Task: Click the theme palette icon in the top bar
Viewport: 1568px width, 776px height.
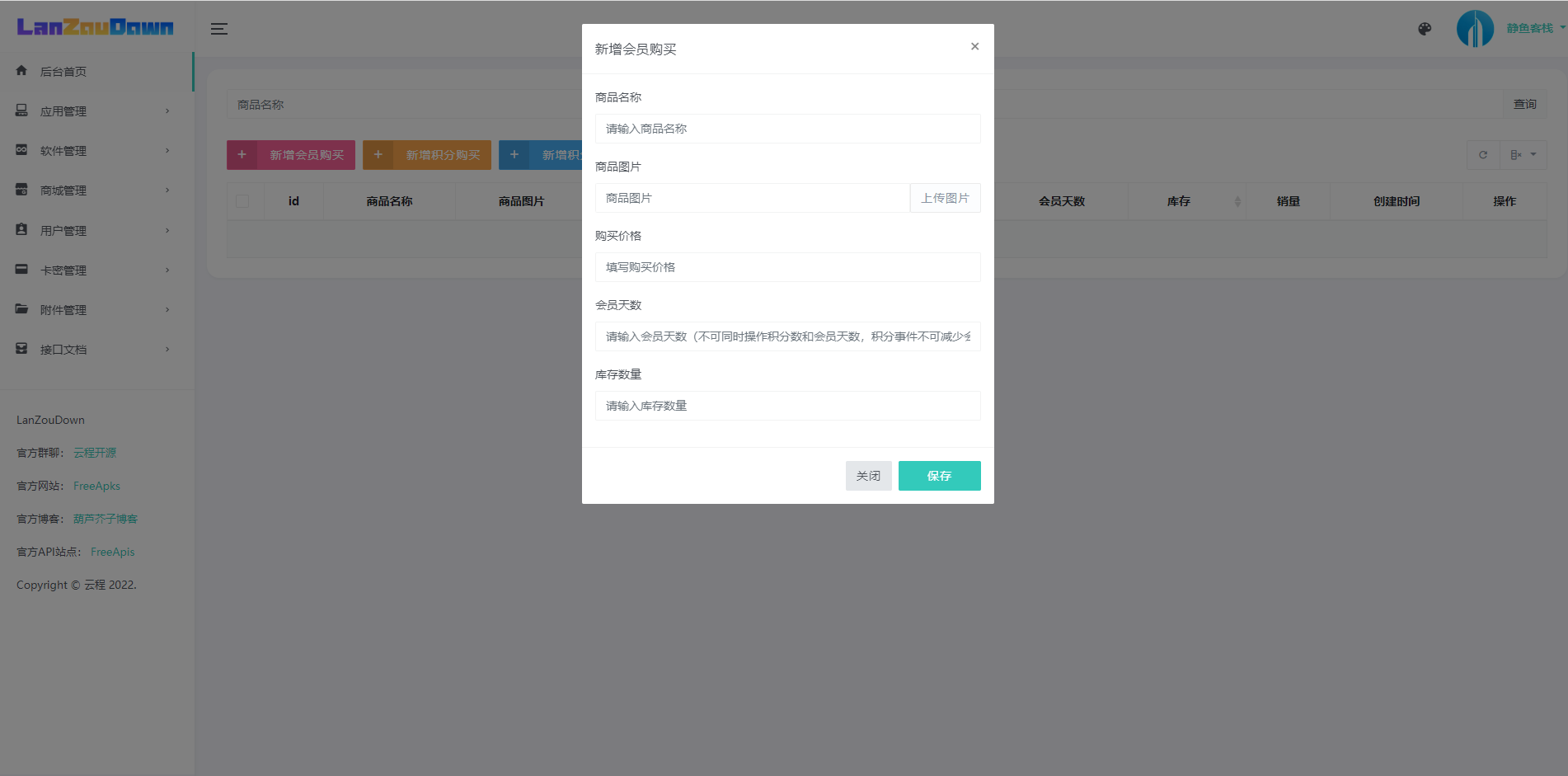Action: 1424,29
